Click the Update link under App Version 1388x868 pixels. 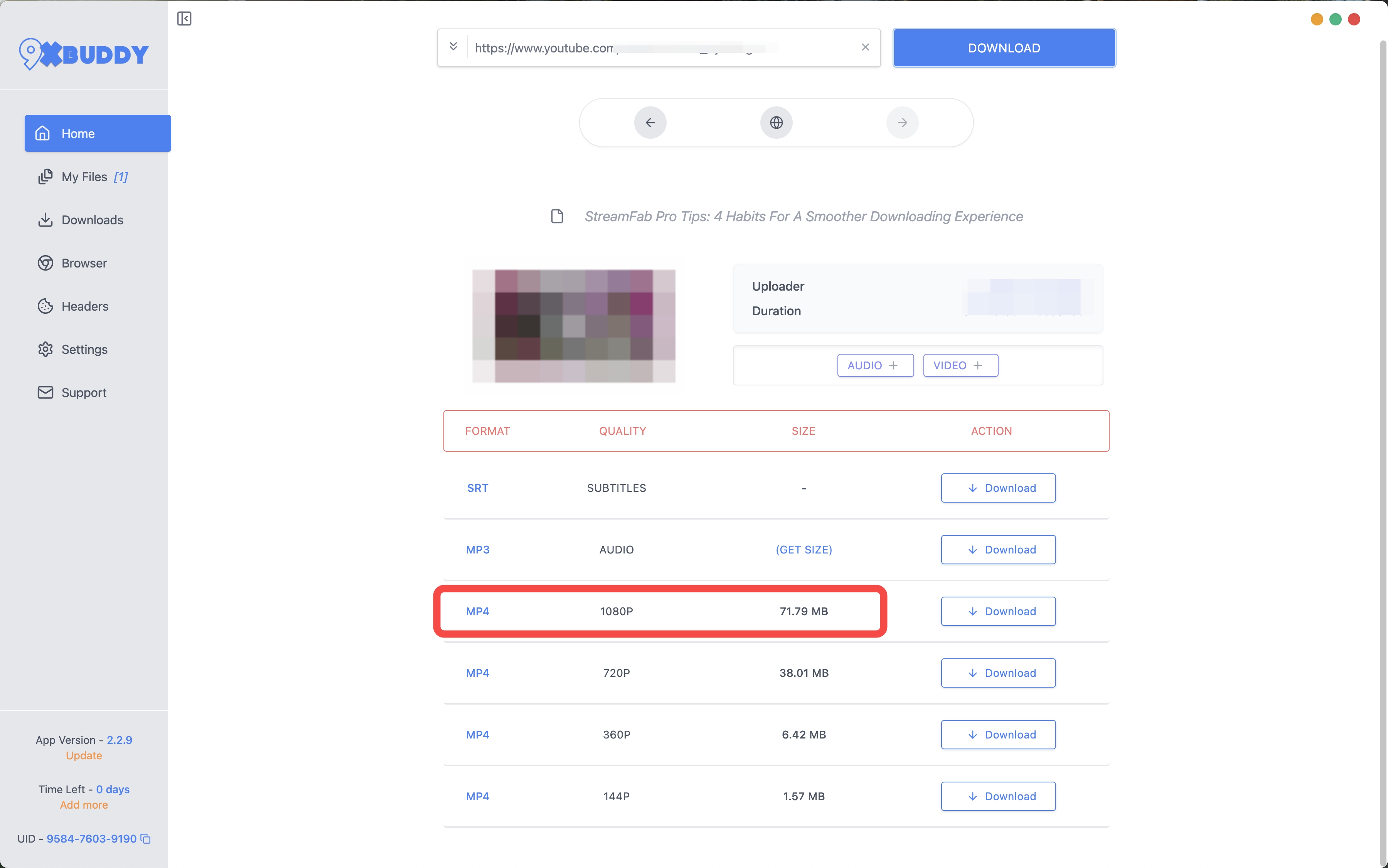84,755
